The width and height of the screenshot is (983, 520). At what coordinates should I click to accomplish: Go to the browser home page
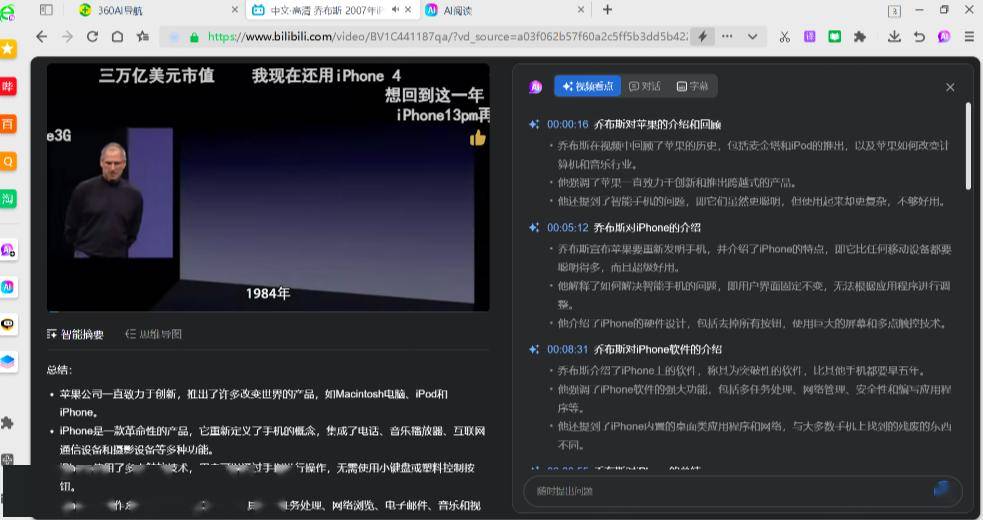(x=117, y=36)
